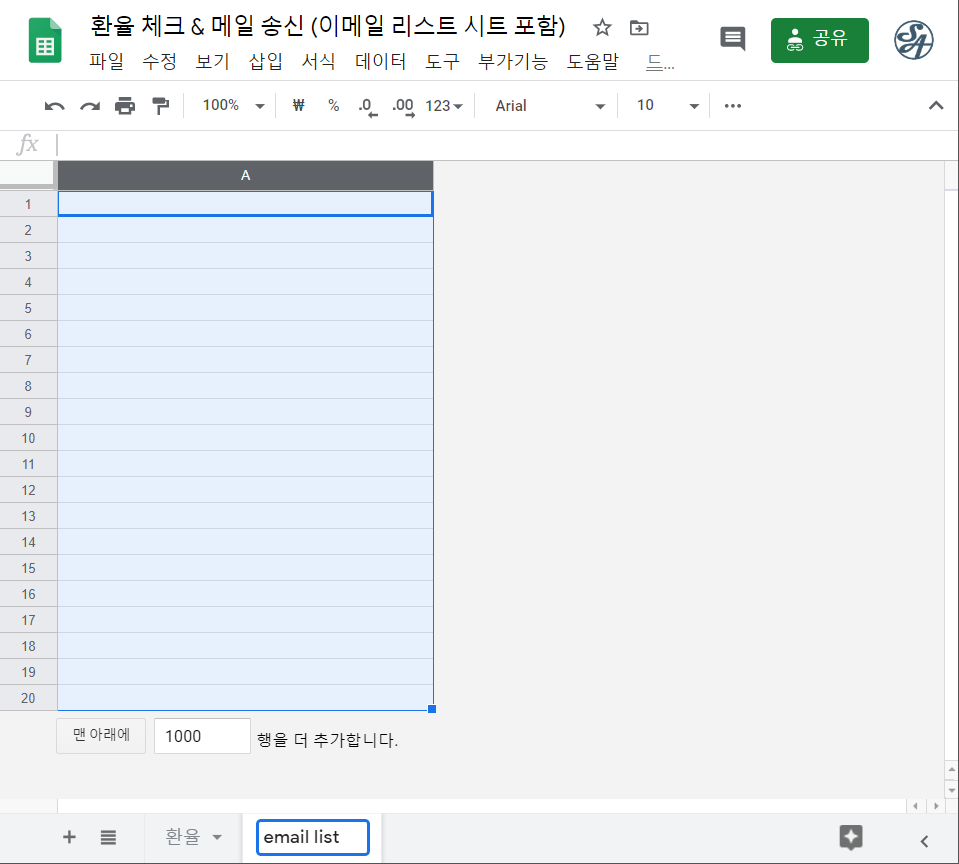959x864 pixels.
Task: Toggle formula bar focus by clicking fx
Action: [x=29, y=144]
